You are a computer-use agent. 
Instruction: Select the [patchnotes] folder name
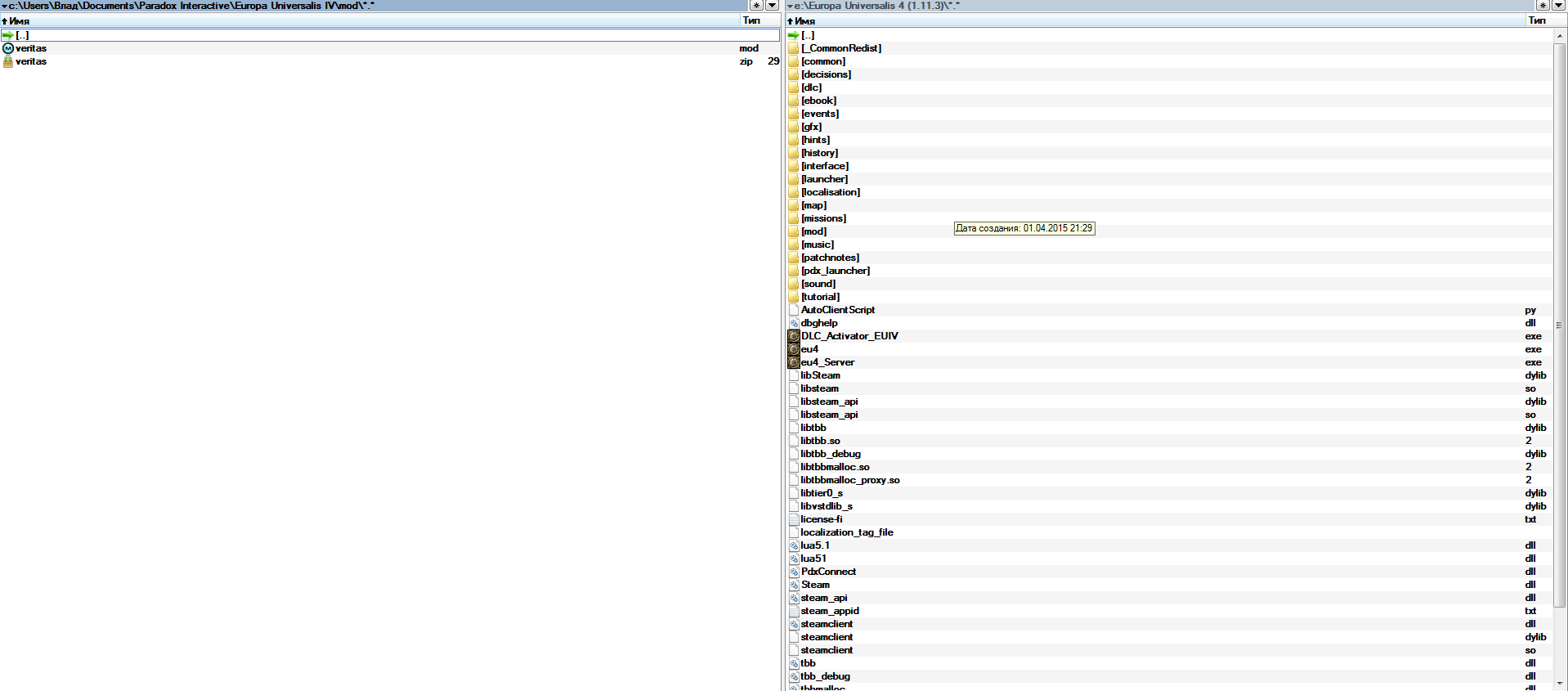(830, 258)
